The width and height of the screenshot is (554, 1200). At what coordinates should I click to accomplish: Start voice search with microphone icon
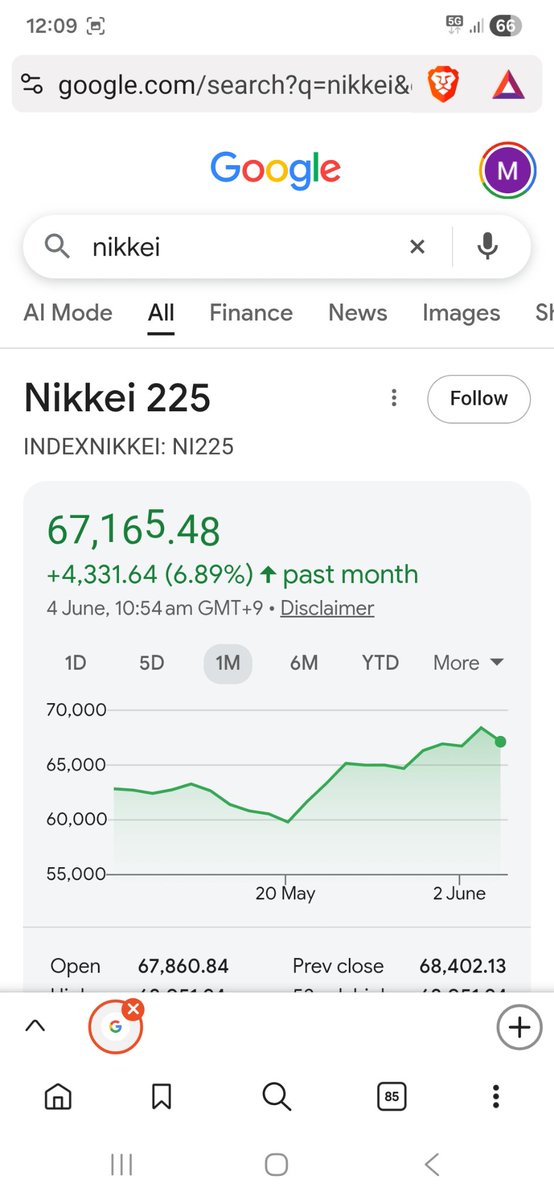coord(487,246)
